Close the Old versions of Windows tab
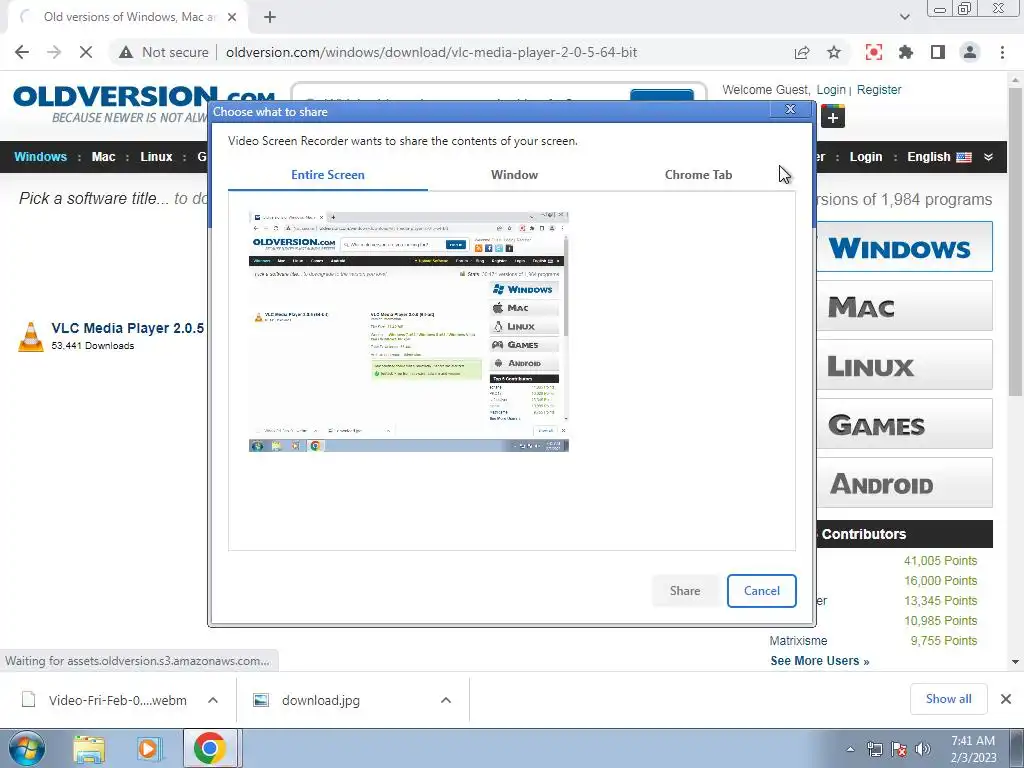1024x768 pixels. tap(232, 18)
